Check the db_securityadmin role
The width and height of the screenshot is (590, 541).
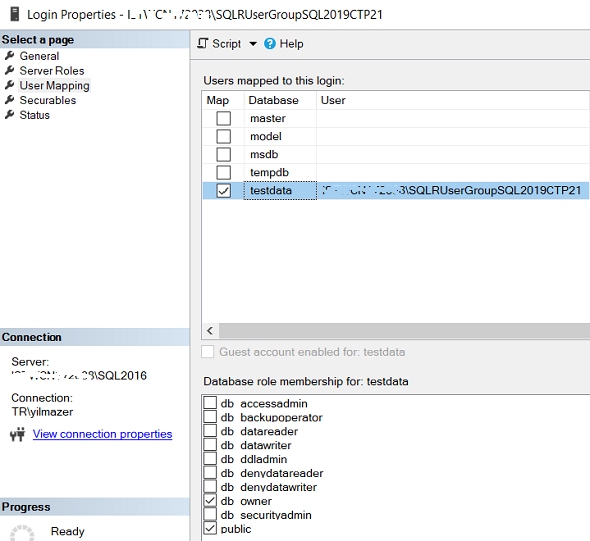210,514
